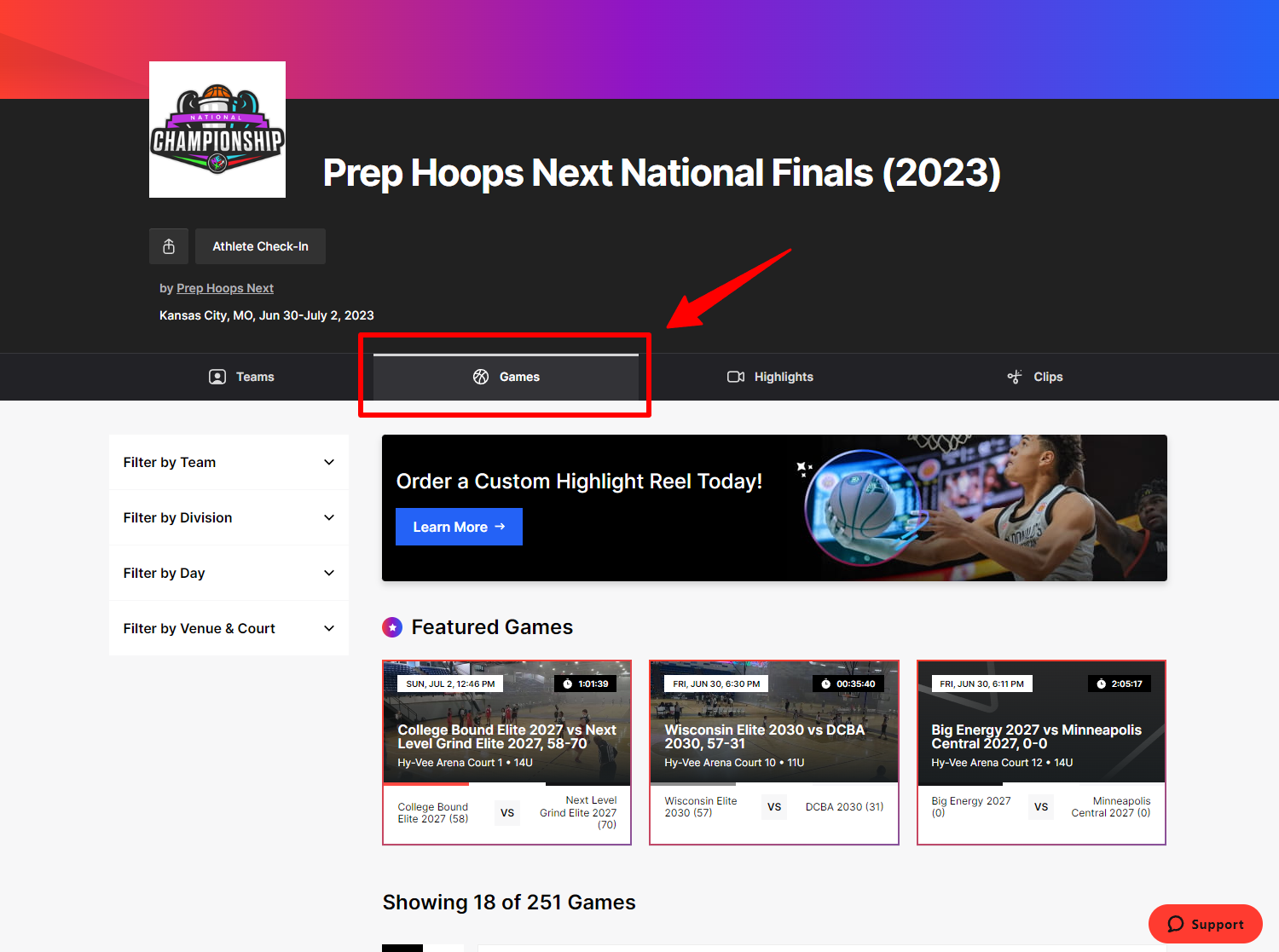Viewport: 1279px width, 952px height.
Task: Switch to the Highlights tab
Action: tap(771, 377)
